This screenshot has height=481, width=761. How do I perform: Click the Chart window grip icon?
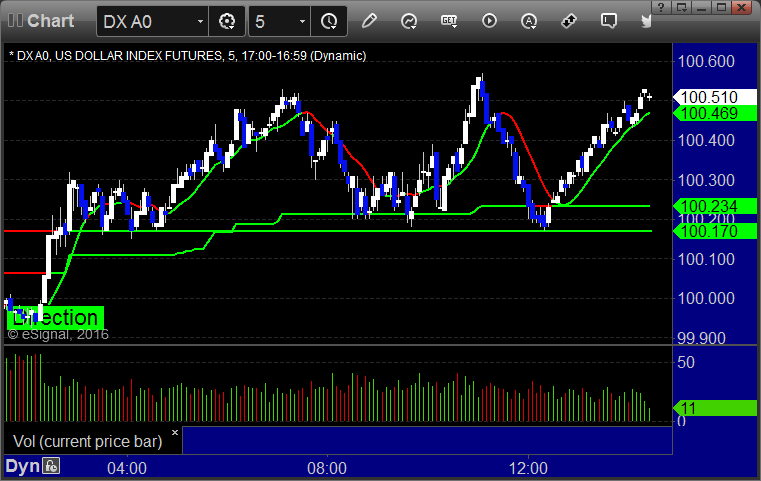tap(15, 21)
